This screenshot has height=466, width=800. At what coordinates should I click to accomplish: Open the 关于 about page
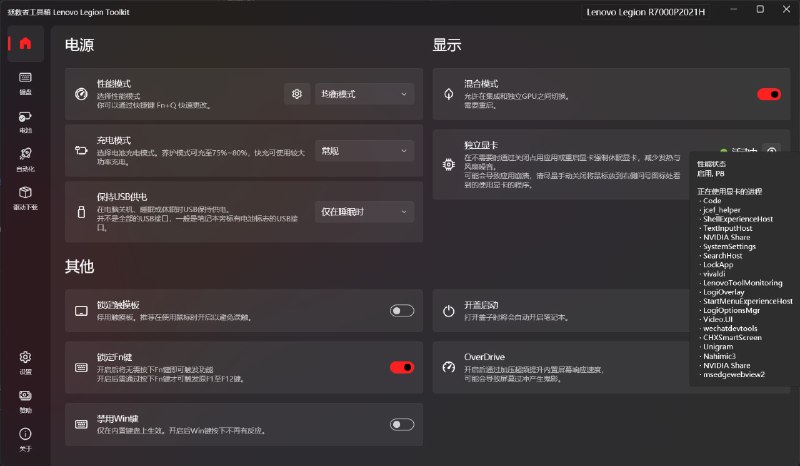25,438
